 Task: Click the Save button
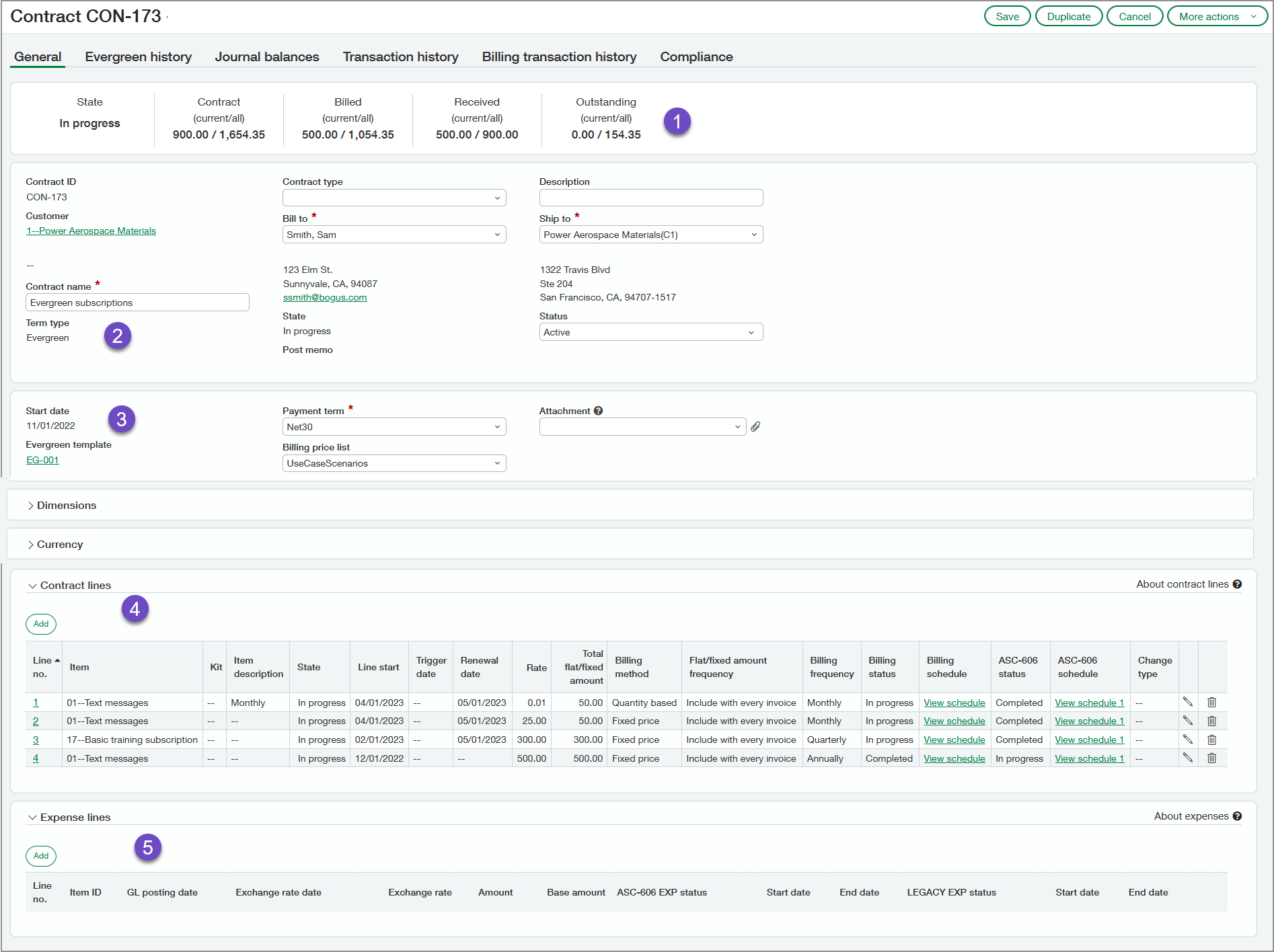(x=1007, y=15)
